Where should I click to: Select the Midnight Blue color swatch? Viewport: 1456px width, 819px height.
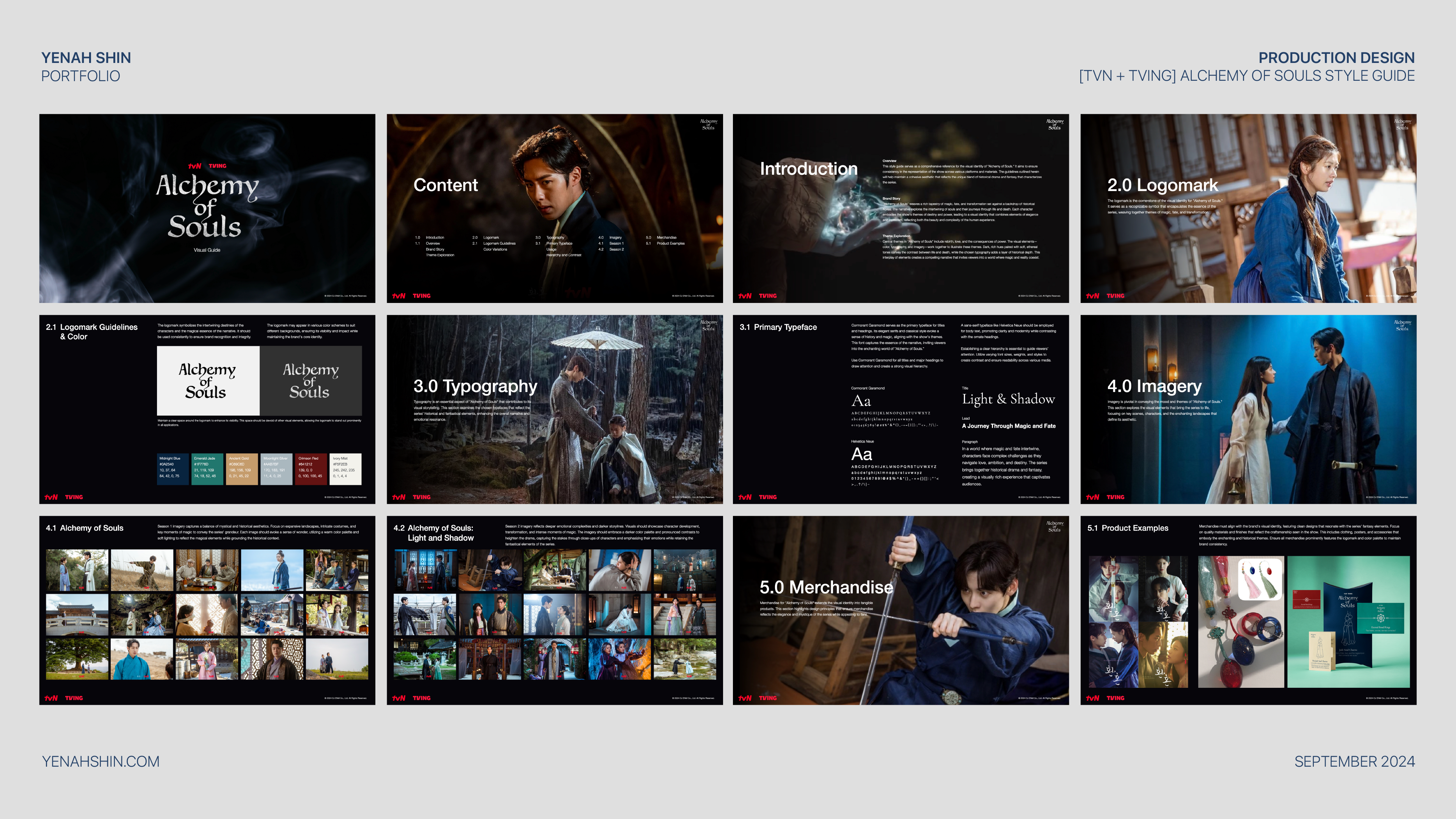tap(173, 469)
